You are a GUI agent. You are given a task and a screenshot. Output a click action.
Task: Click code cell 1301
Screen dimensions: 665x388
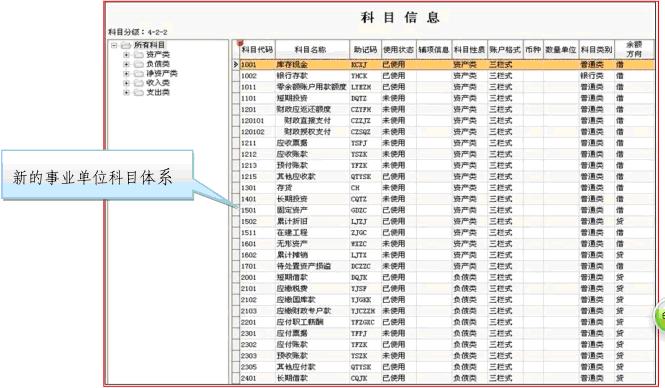coord(257,188)
